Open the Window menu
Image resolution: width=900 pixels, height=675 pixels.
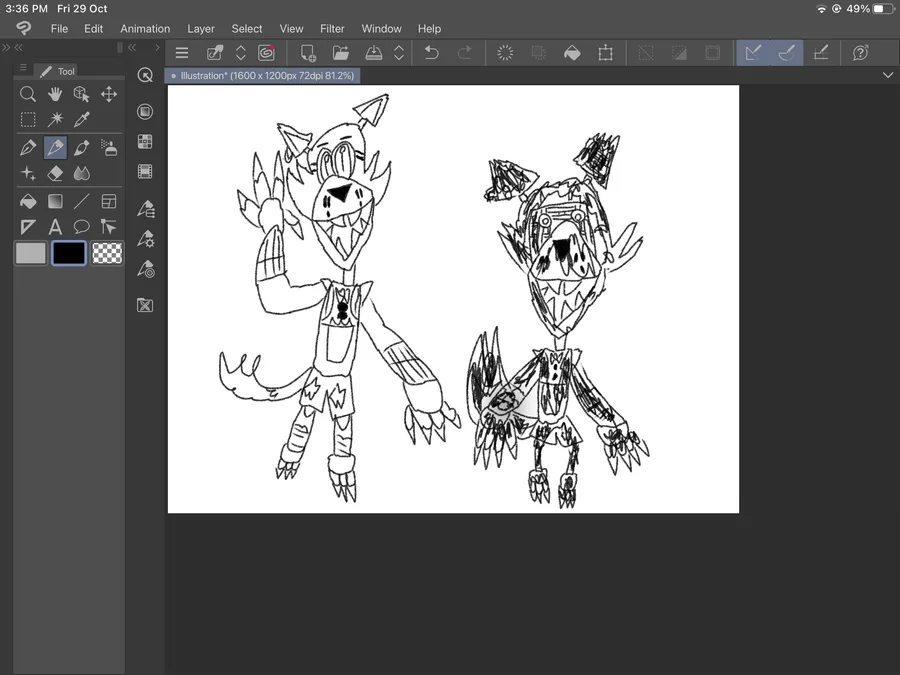[382, 29]
